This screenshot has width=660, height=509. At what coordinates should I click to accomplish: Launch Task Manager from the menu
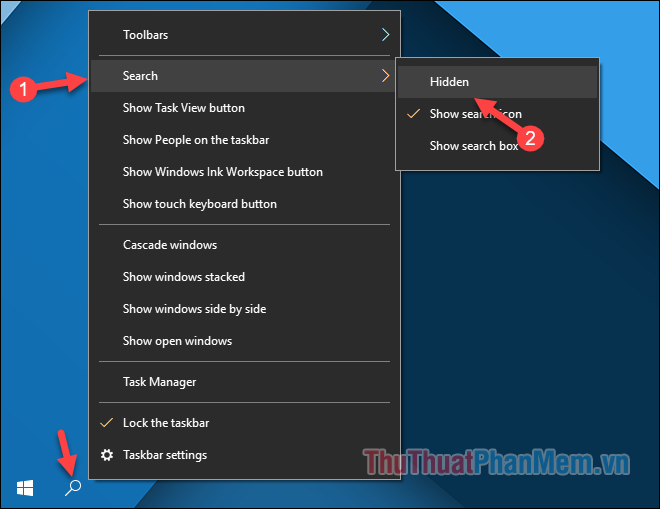point(245,382)
